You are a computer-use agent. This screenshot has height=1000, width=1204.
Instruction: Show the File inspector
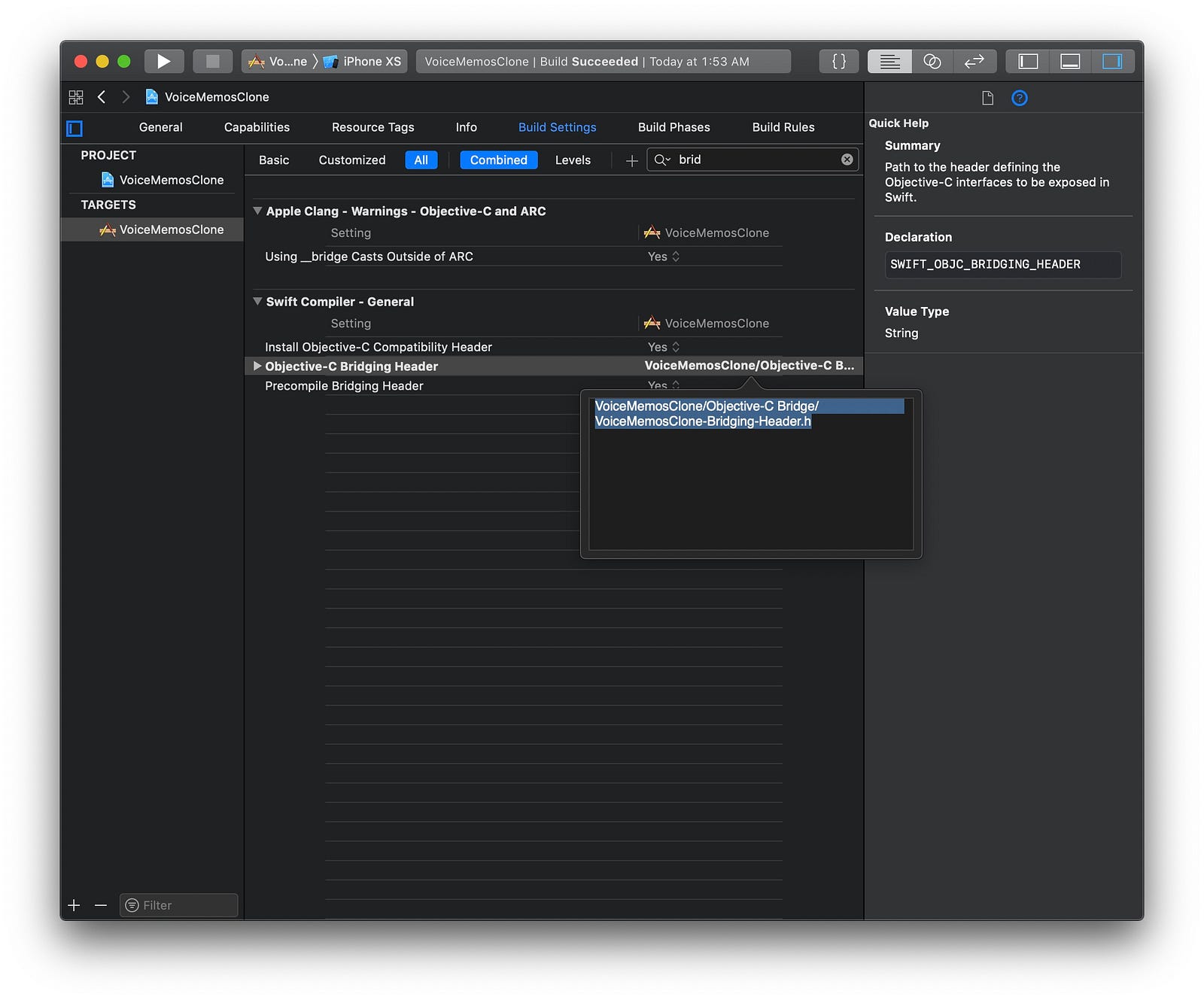tap(987, 98)
